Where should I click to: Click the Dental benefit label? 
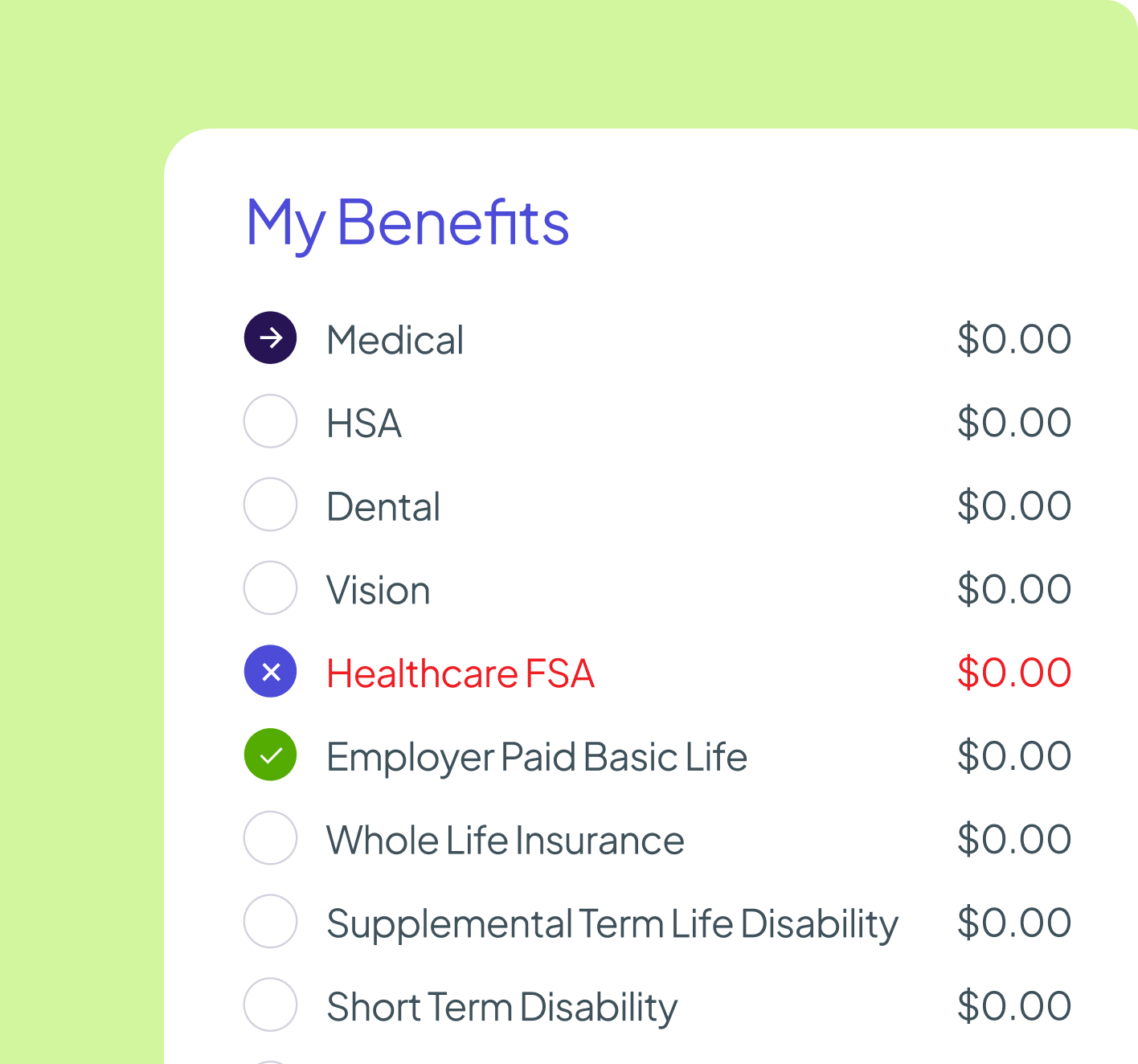[x=383, y=507]
